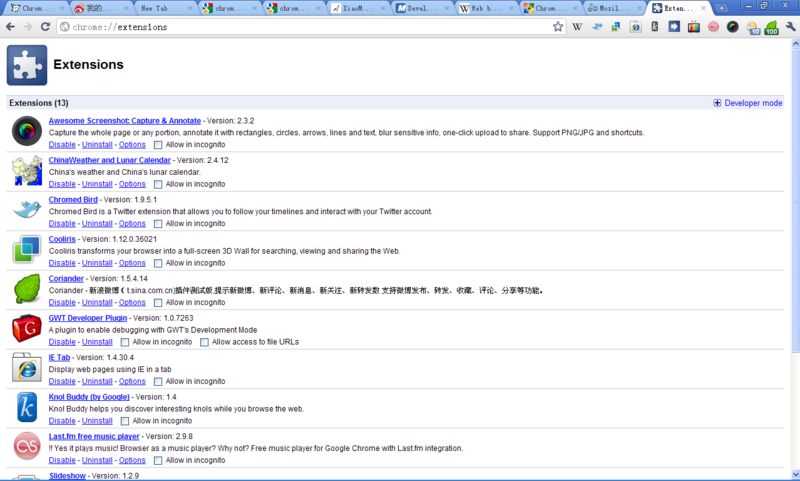The width and height of the screenshot is (800, 481).
Task: Go back with the browser back arrow
Action: coord(11,27)
